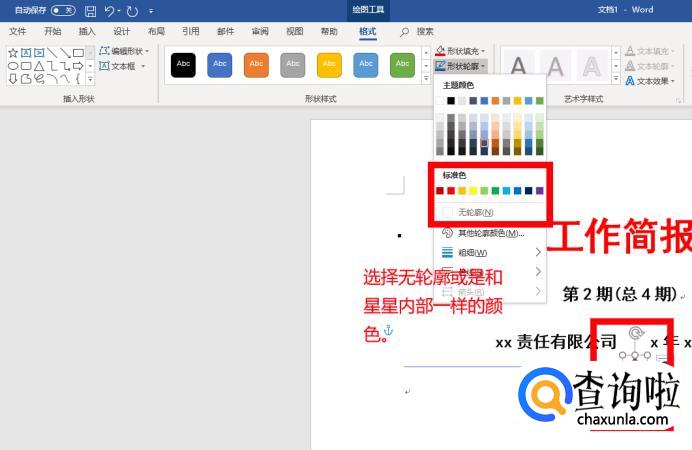
Task: Switch to the References (引用) tab
Action: coord(191,31)
